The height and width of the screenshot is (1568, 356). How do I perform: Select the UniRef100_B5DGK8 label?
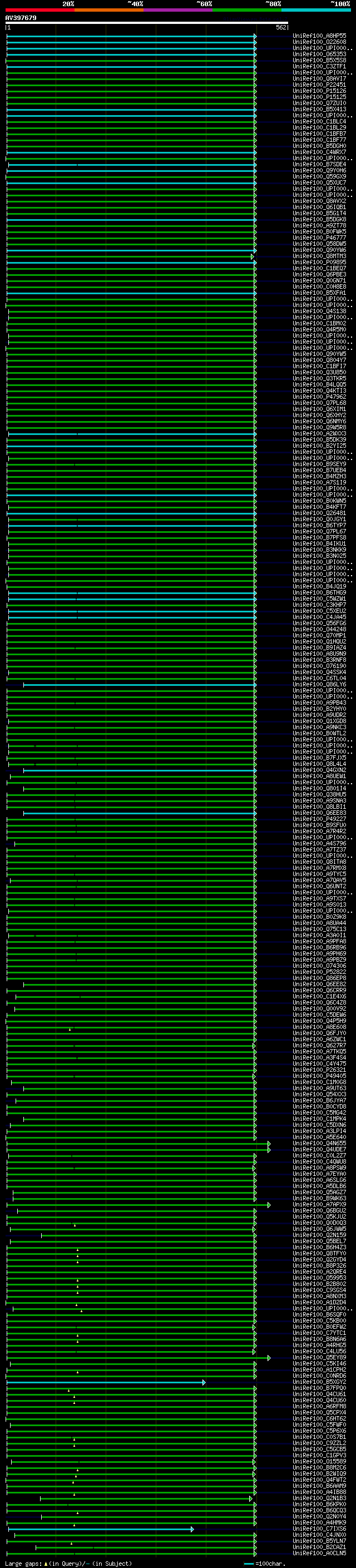click(319, 219)
